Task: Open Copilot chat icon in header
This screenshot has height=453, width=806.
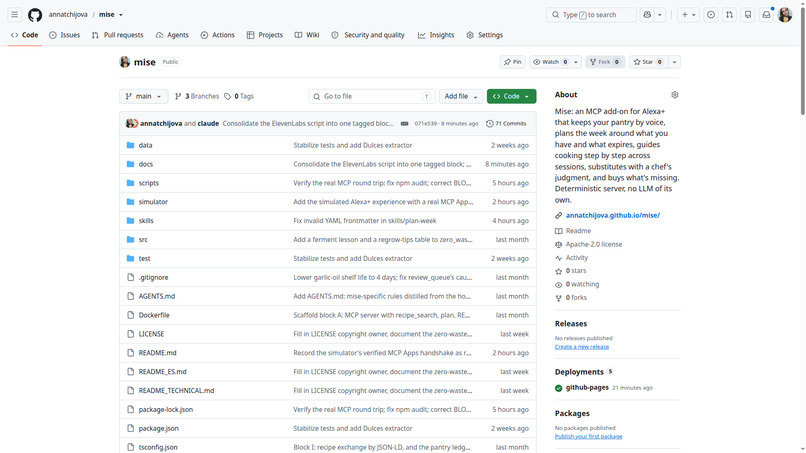Action: pos(647,15)
